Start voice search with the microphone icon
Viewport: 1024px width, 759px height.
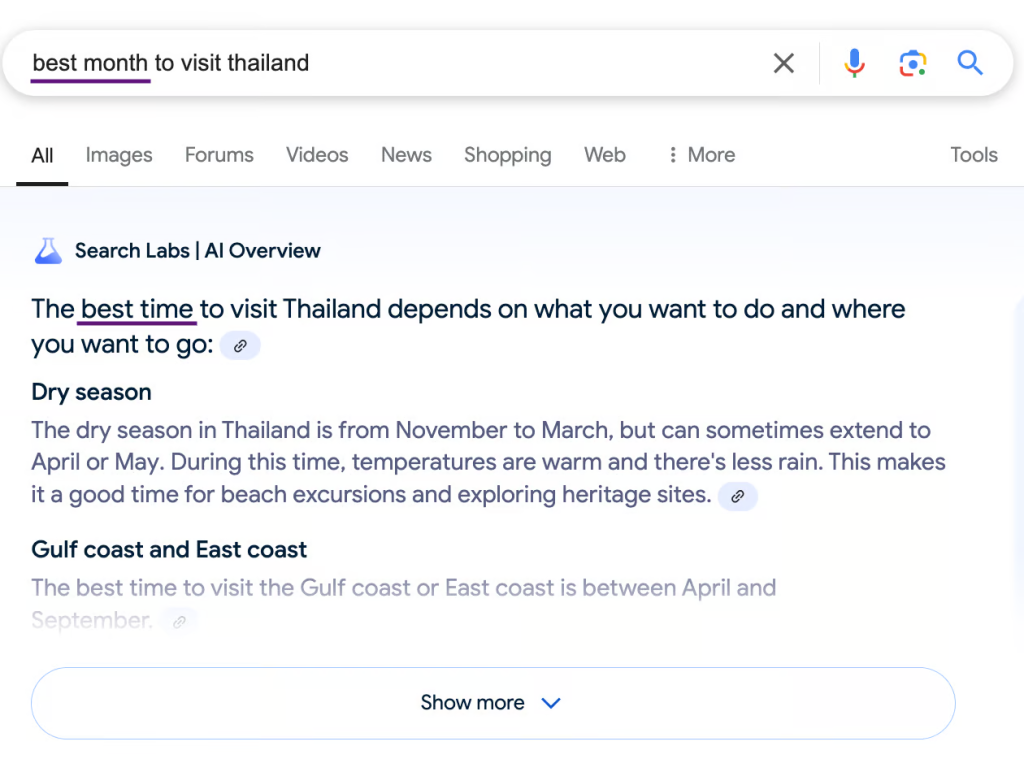854,64
